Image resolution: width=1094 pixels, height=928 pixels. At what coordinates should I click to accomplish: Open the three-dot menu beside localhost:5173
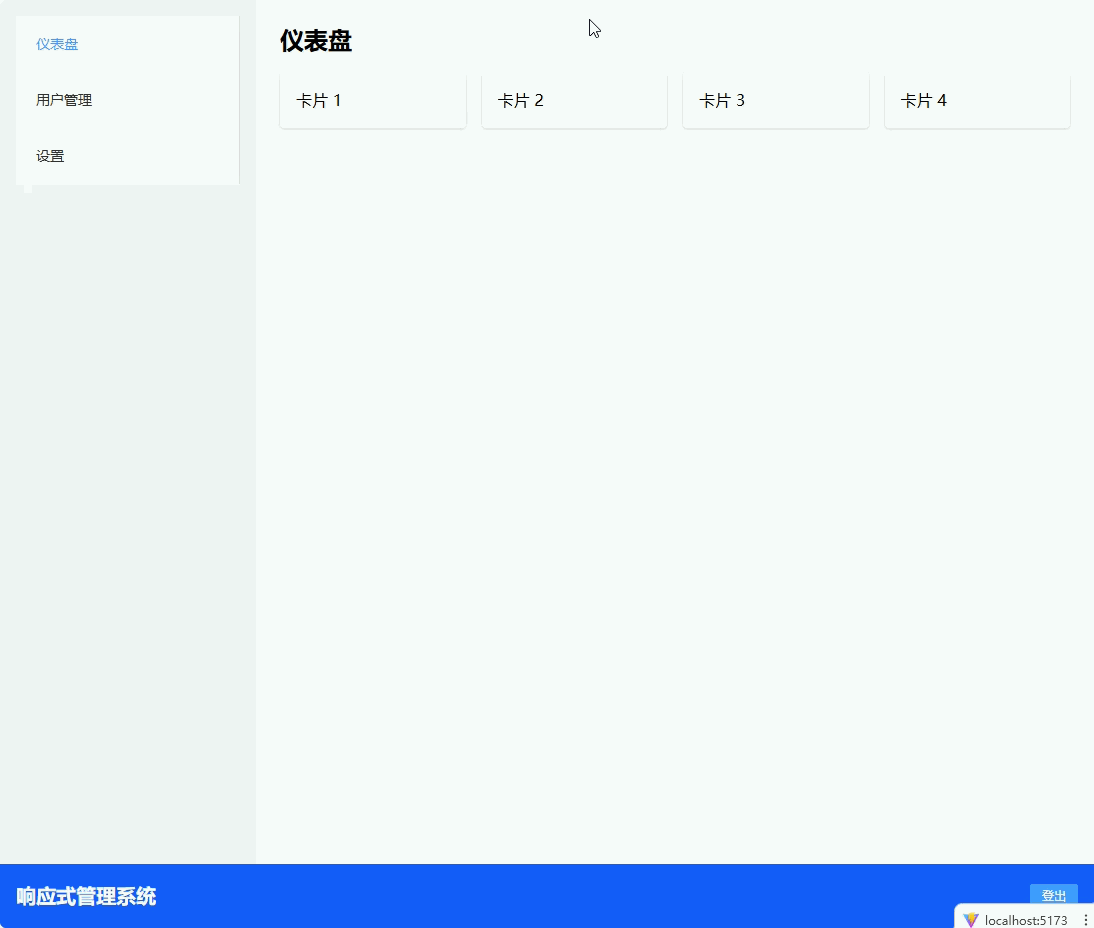1085,920
